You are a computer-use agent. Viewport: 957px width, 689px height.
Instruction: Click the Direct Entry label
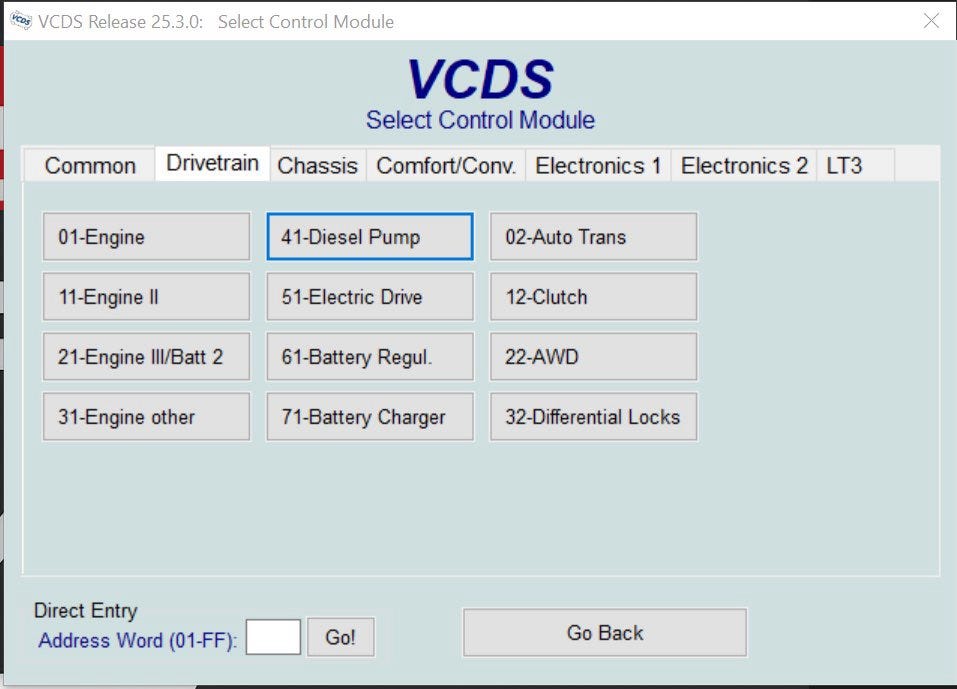85,610
